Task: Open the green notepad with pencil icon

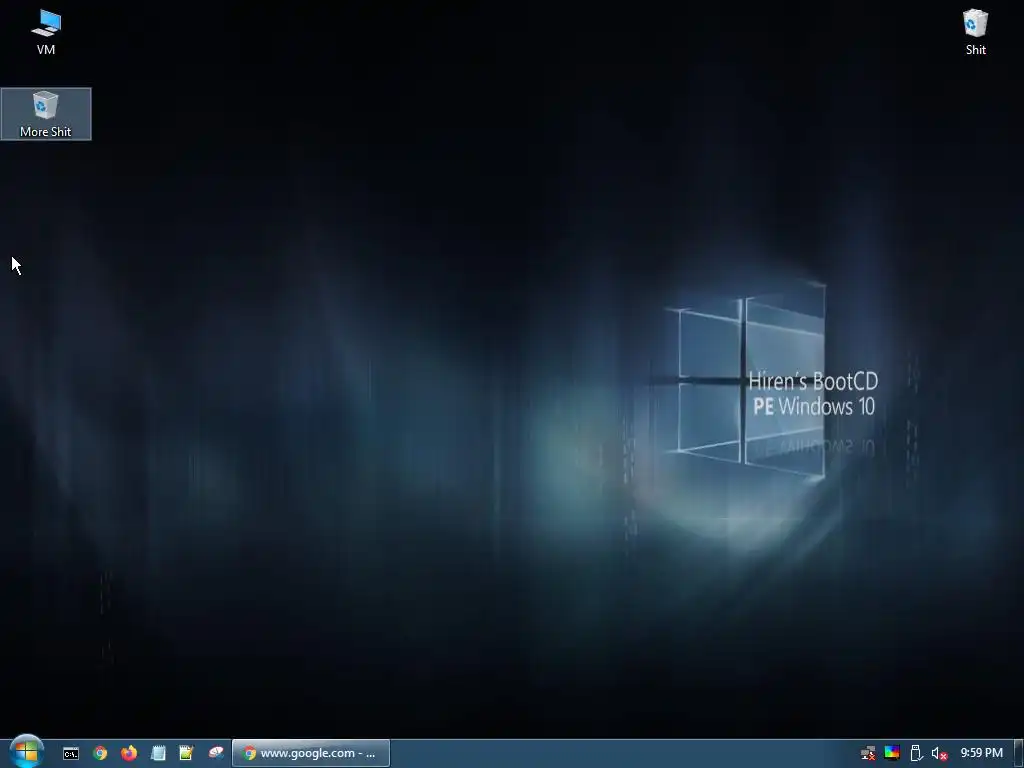Action: pos(186,754)
